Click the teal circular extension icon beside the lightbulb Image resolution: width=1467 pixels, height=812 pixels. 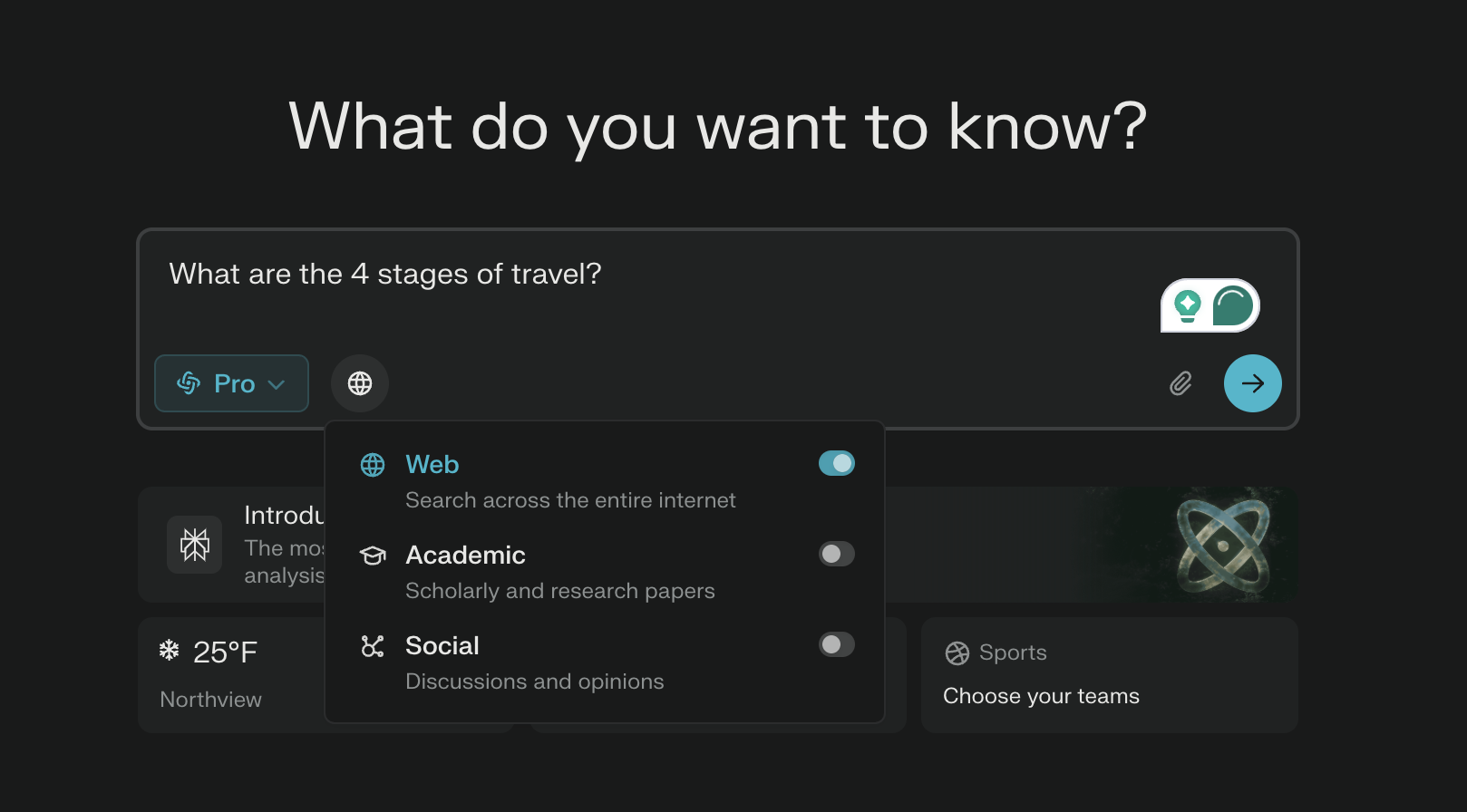click(1233, 305)
